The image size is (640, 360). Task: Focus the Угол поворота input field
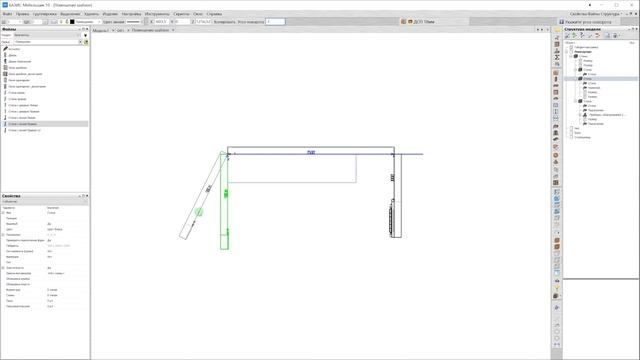point(275,22)
